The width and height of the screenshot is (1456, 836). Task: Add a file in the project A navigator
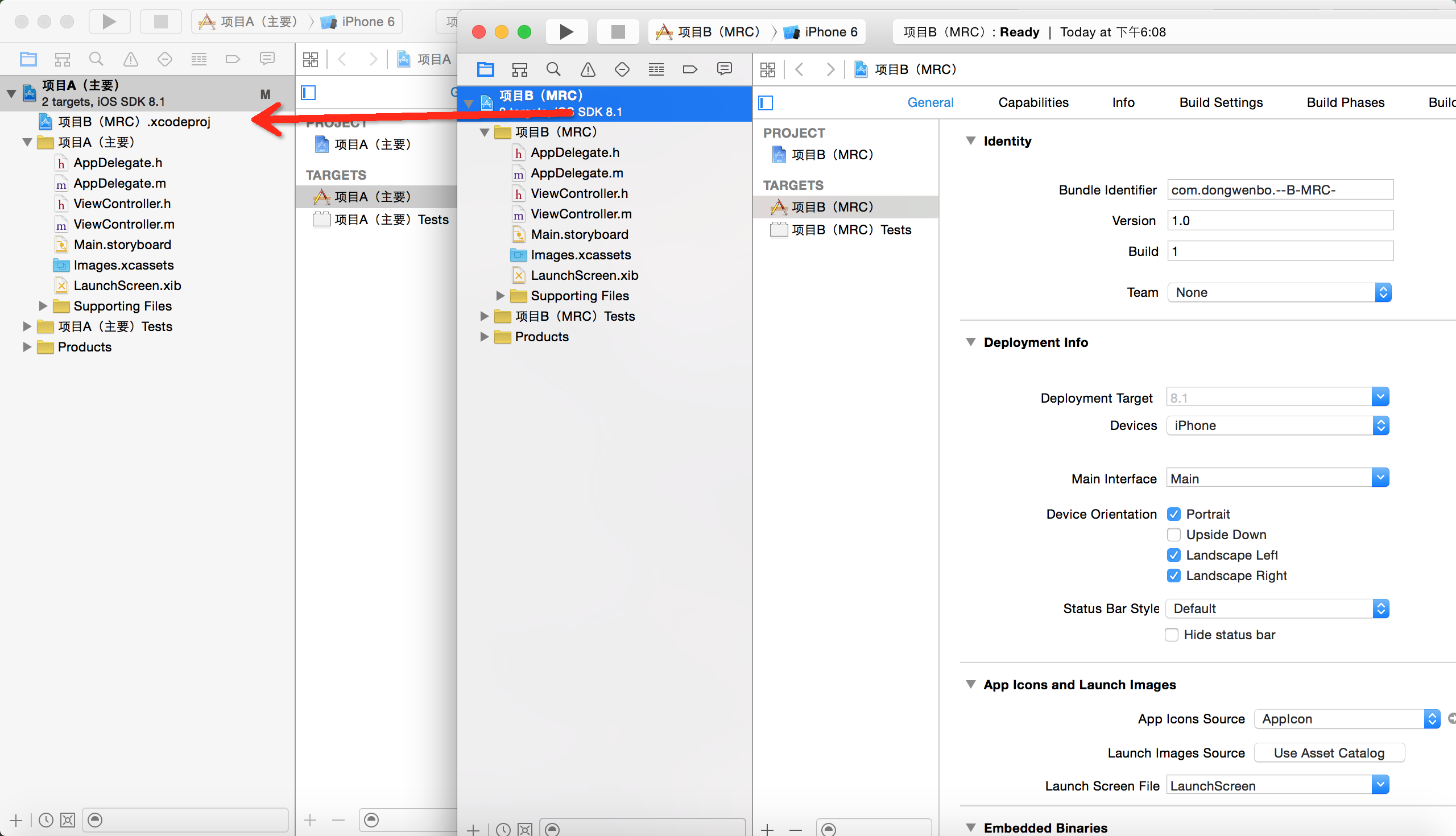point(16,820)
